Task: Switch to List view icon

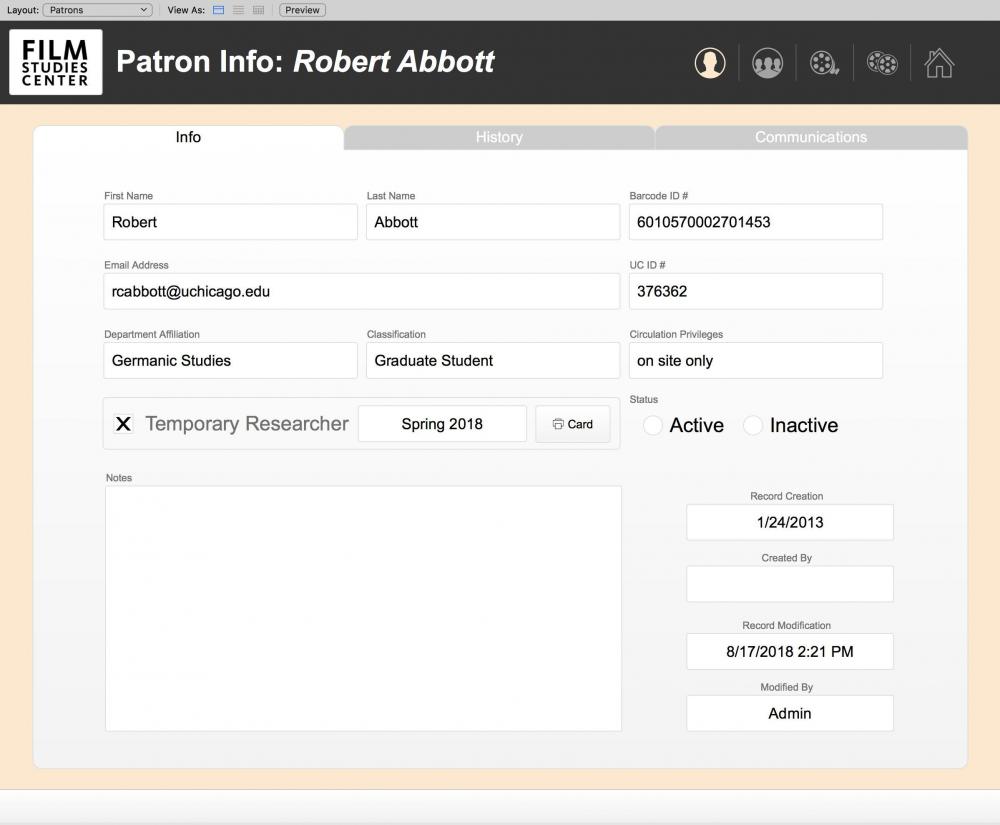Action: tap(238, 10)
